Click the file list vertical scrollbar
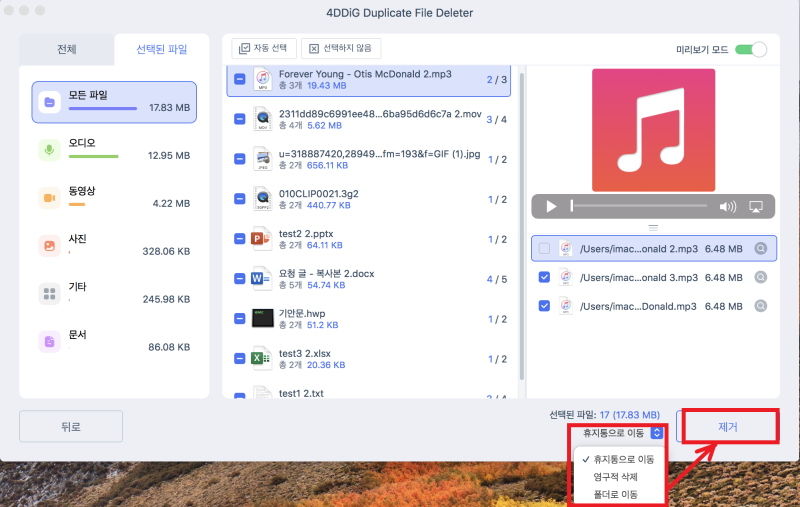The image size is (800, 507). coord(521,227)
